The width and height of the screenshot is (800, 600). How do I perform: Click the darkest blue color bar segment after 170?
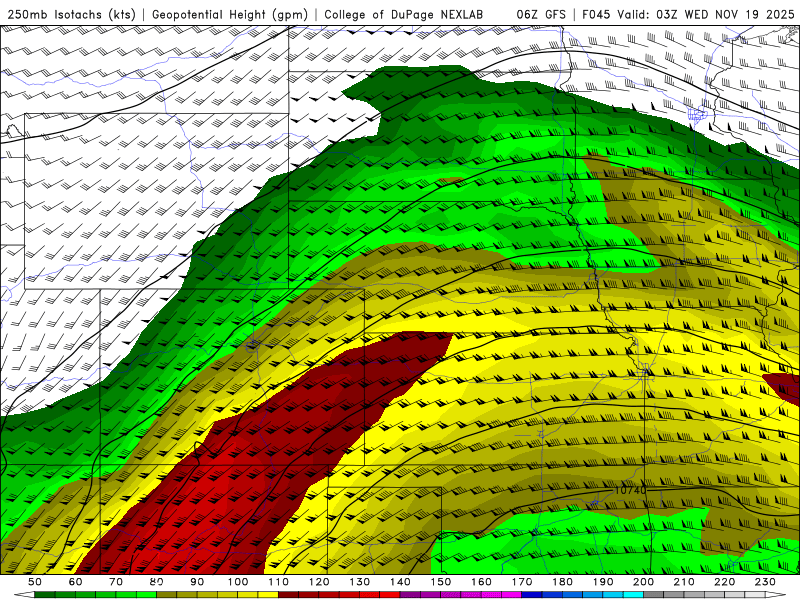532,595
